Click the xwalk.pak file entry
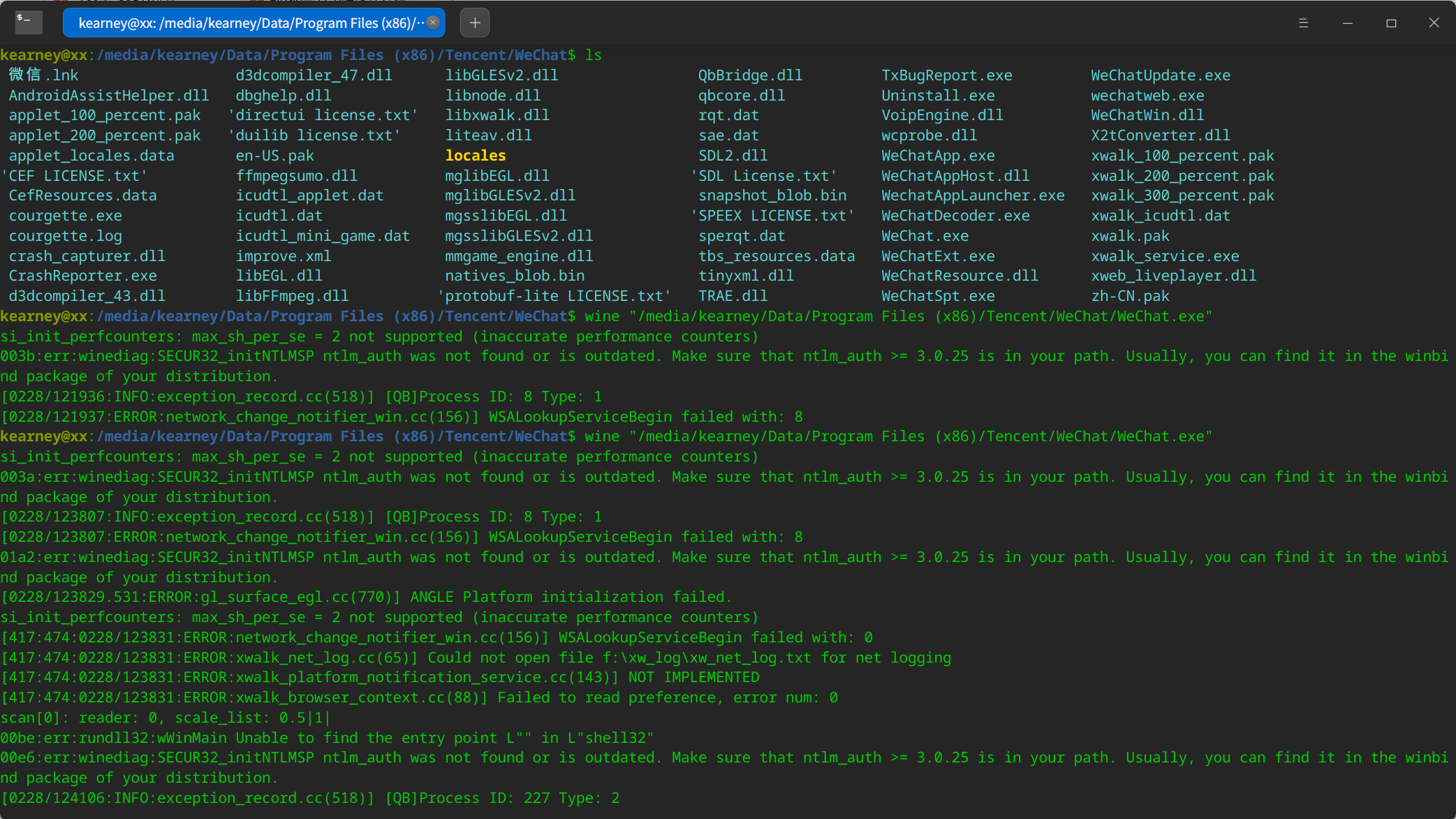The height and width of the screenshot is (819, 1456). [x=1131, y=236]
